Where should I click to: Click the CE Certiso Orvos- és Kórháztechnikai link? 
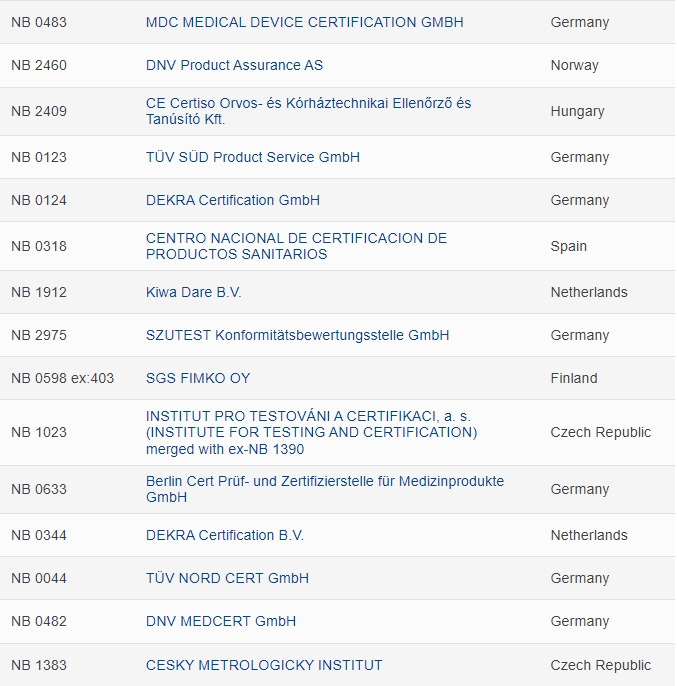(309, 111)
